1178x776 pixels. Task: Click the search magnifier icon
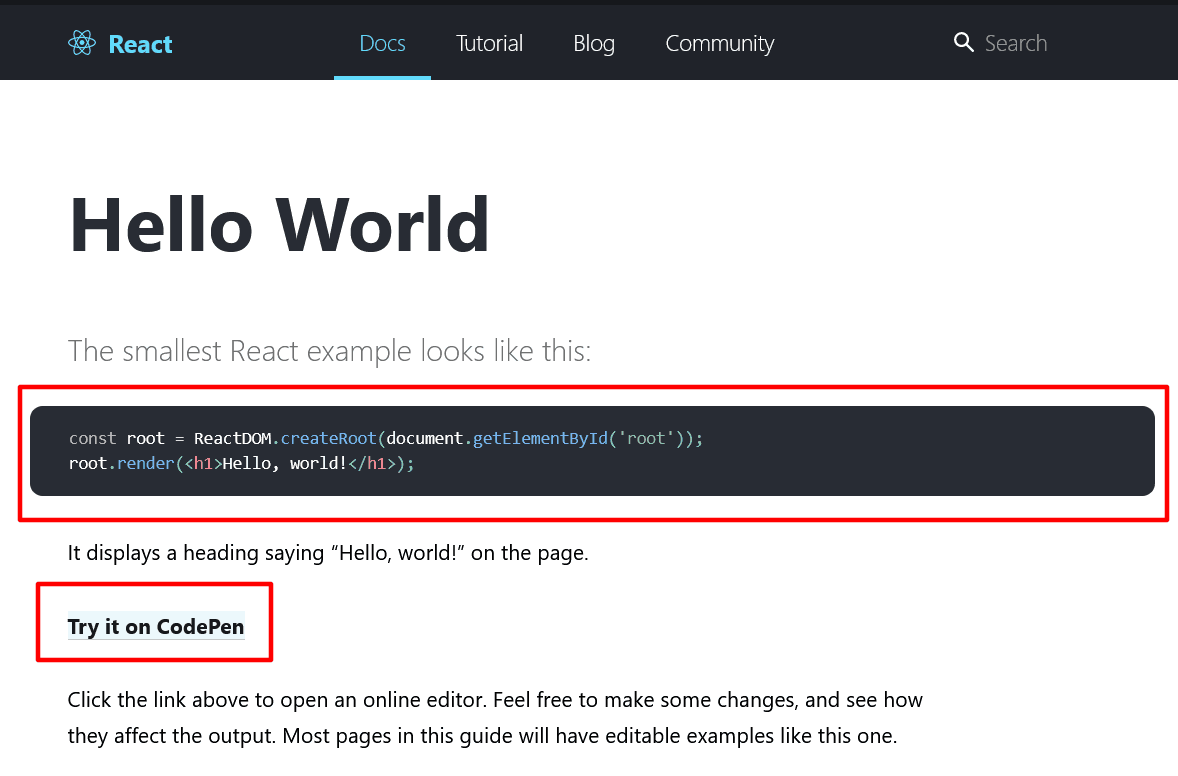coord(963,42)
